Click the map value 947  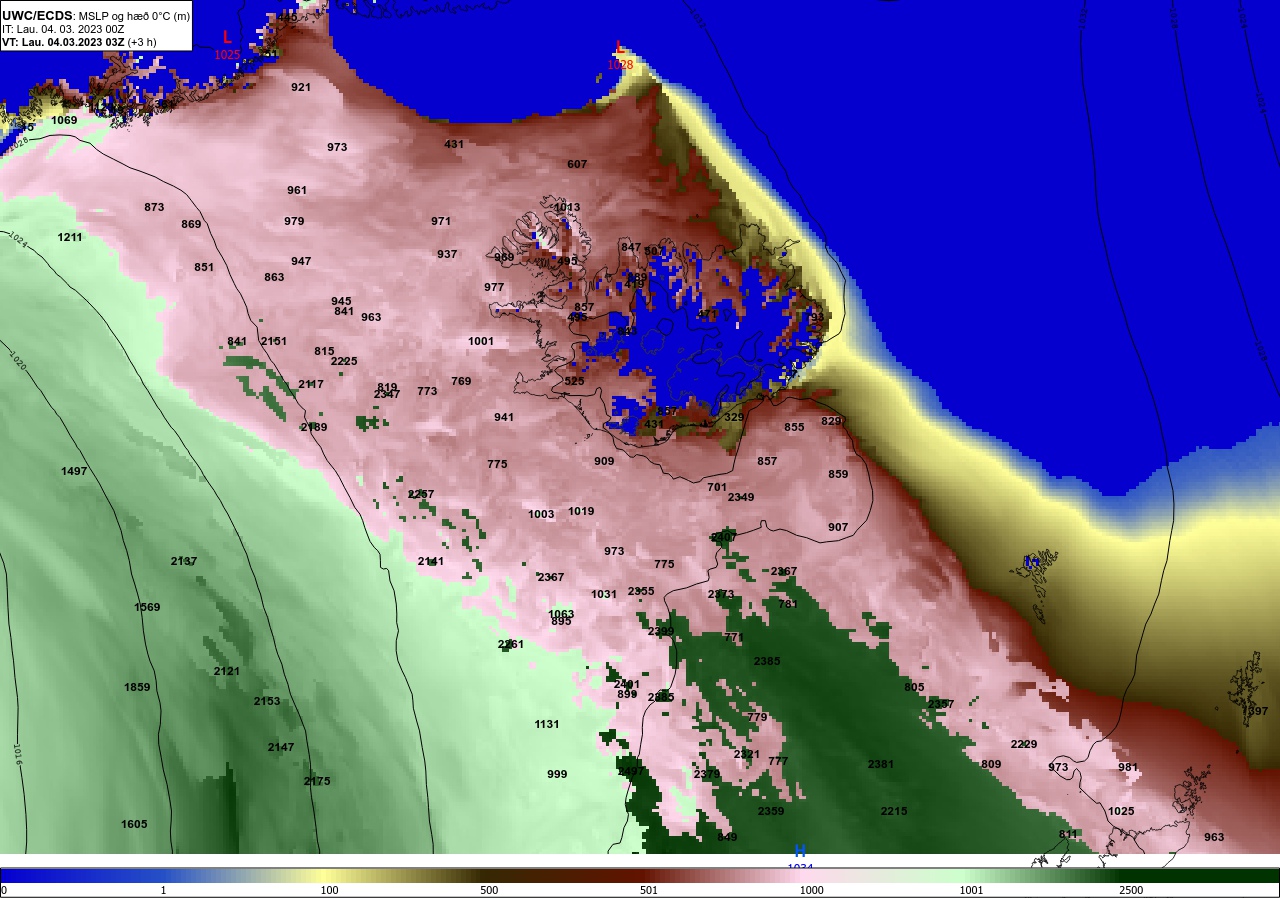301,261
